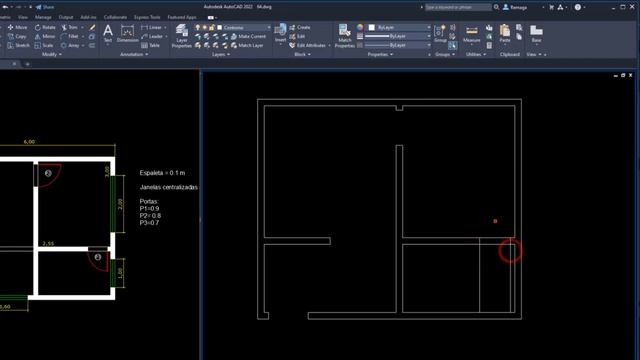The height and width of the screenshot is (360, 640).
Task: Open the current layer dropdown list
Action: point(269,27)
